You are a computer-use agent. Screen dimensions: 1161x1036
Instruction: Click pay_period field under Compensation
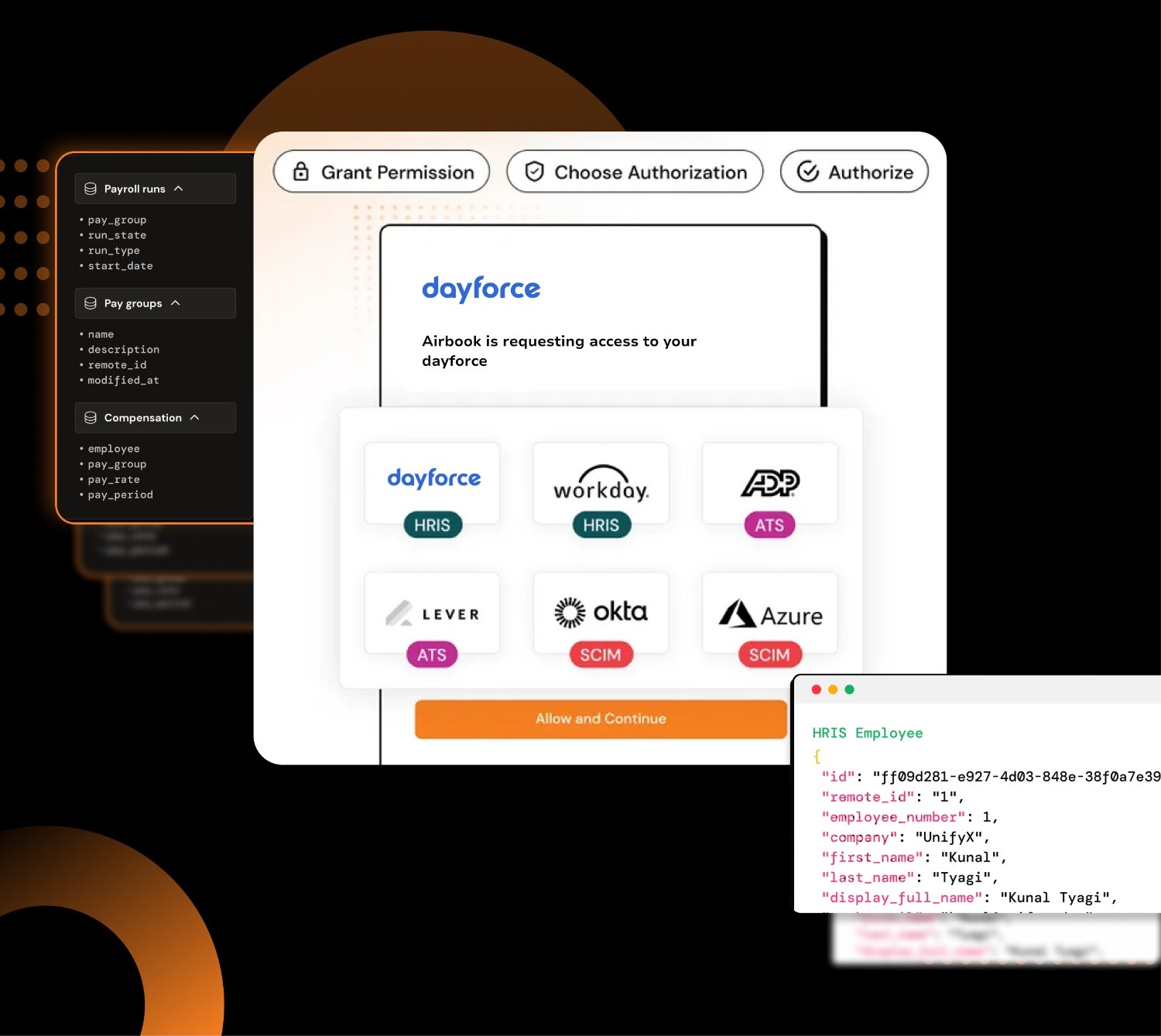point(120,495)
